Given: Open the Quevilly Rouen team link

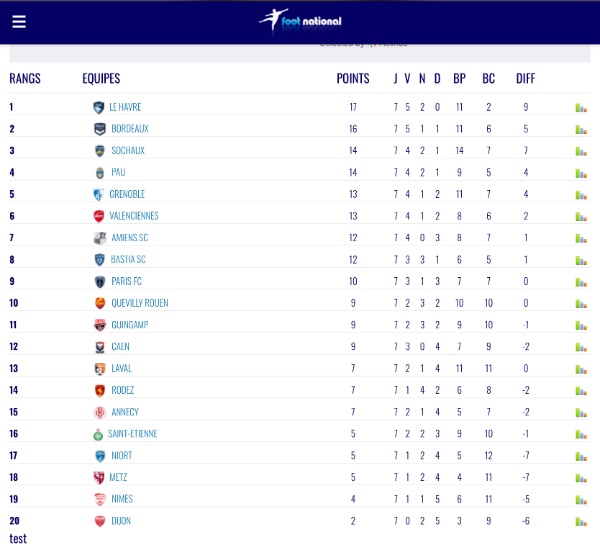Looking at the screenshot, I should (x=140, y=303).
